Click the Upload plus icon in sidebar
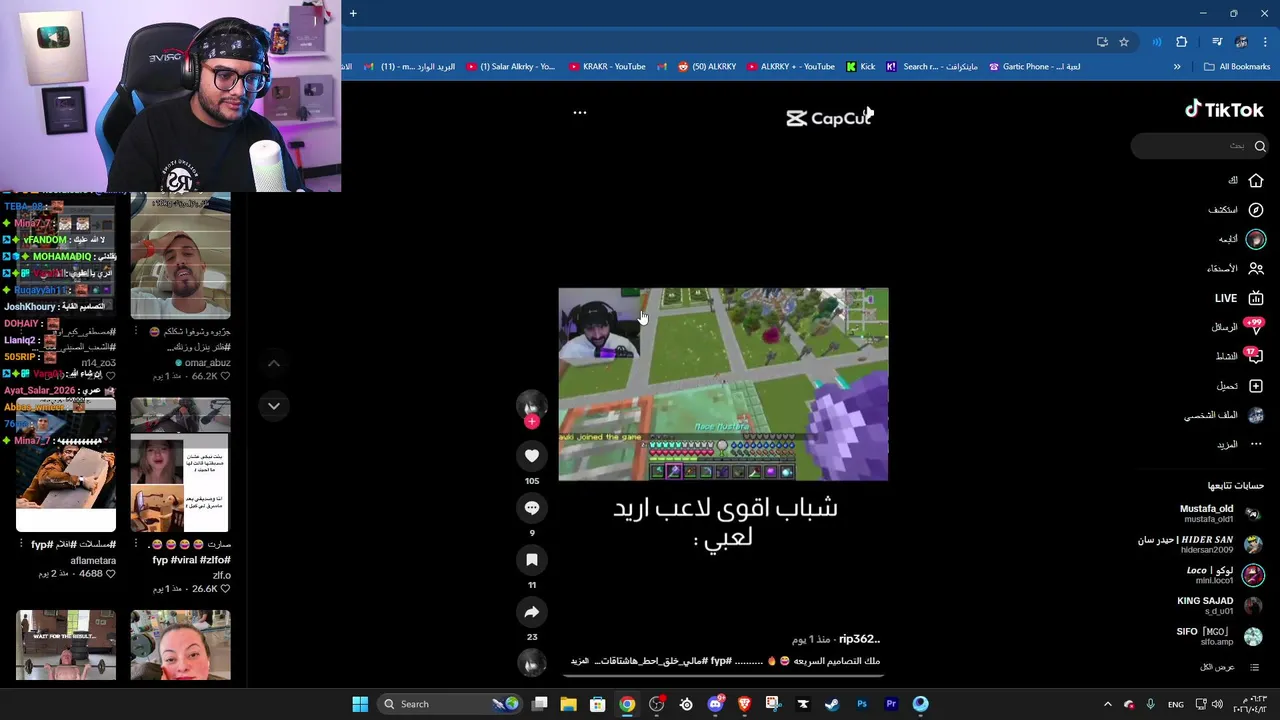1280x720 pixels. pyautogui.click(x=1256, y=386)
